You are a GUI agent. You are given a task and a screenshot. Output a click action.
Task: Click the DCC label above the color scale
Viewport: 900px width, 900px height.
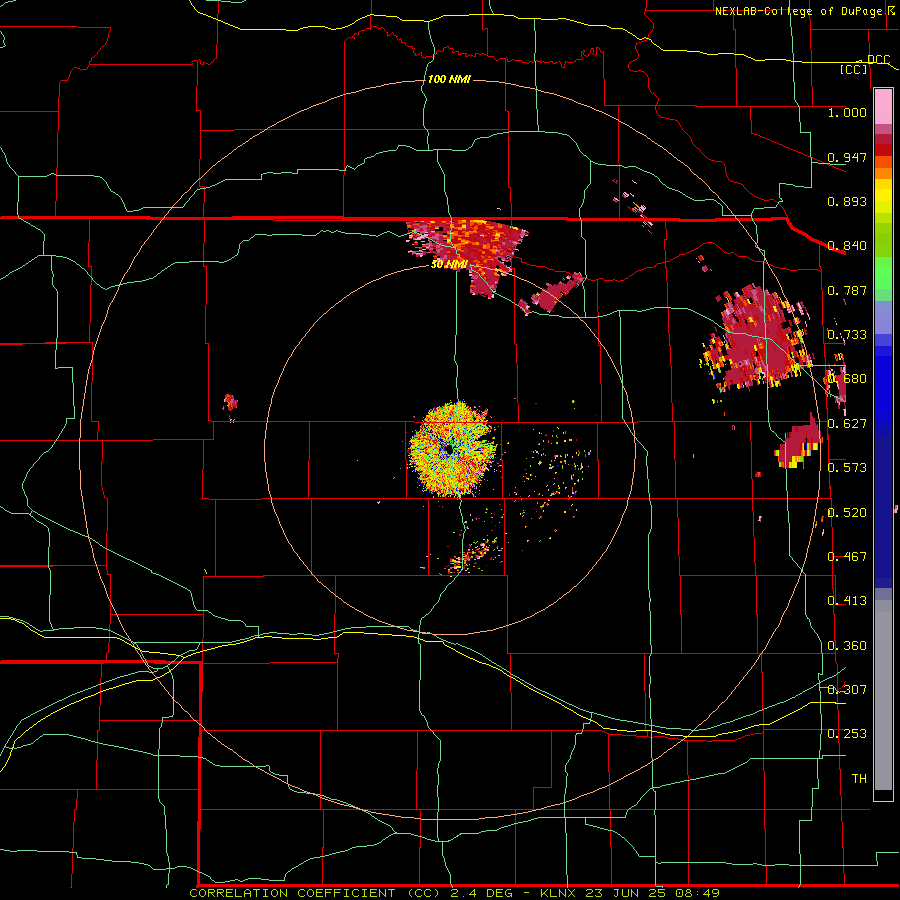point(878,60)
